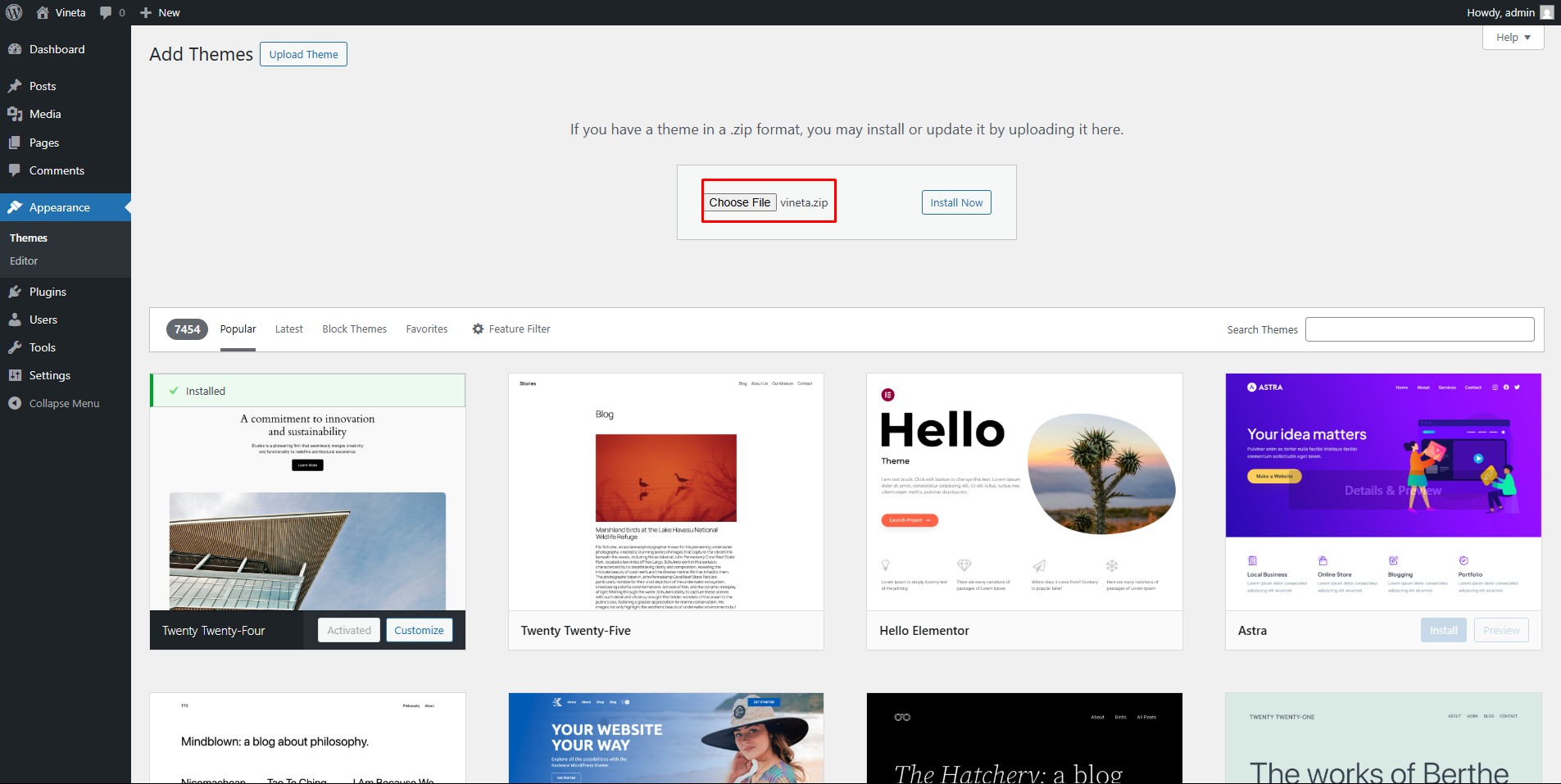Click the Settings sliders icon
This screenshot has height=784, width=1561.
coord(15,375)
